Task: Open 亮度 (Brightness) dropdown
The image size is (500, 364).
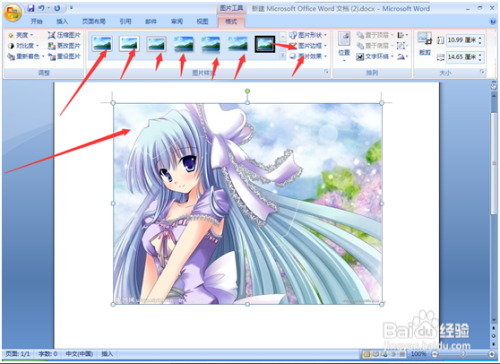Action: pos(21,35)
